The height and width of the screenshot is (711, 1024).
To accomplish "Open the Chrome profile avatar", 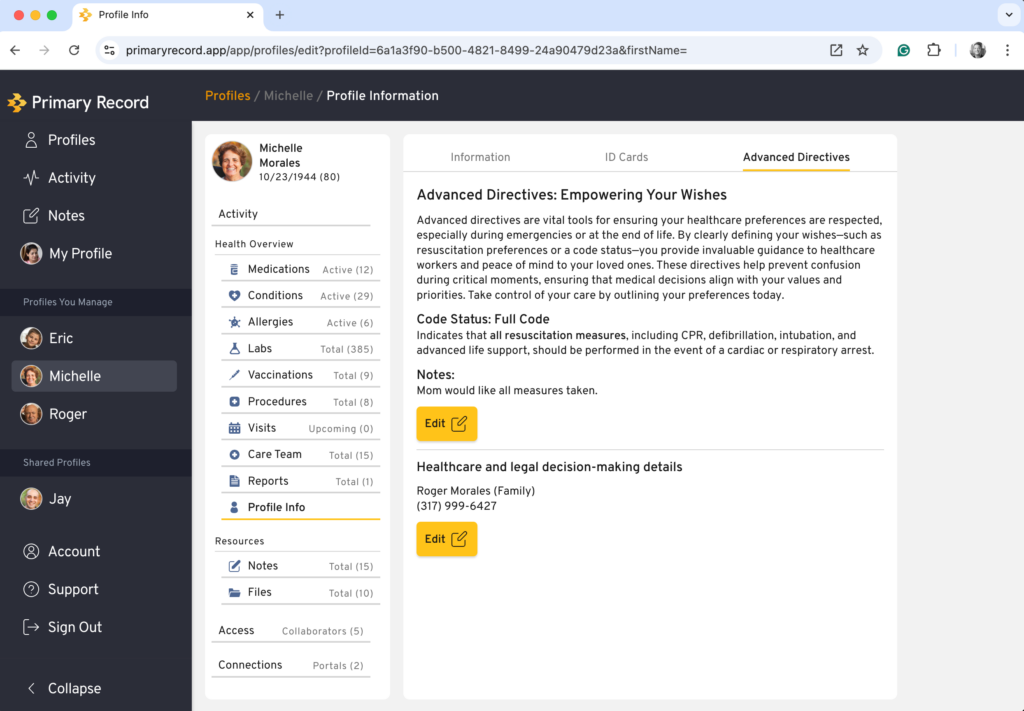I will point(978,50).
